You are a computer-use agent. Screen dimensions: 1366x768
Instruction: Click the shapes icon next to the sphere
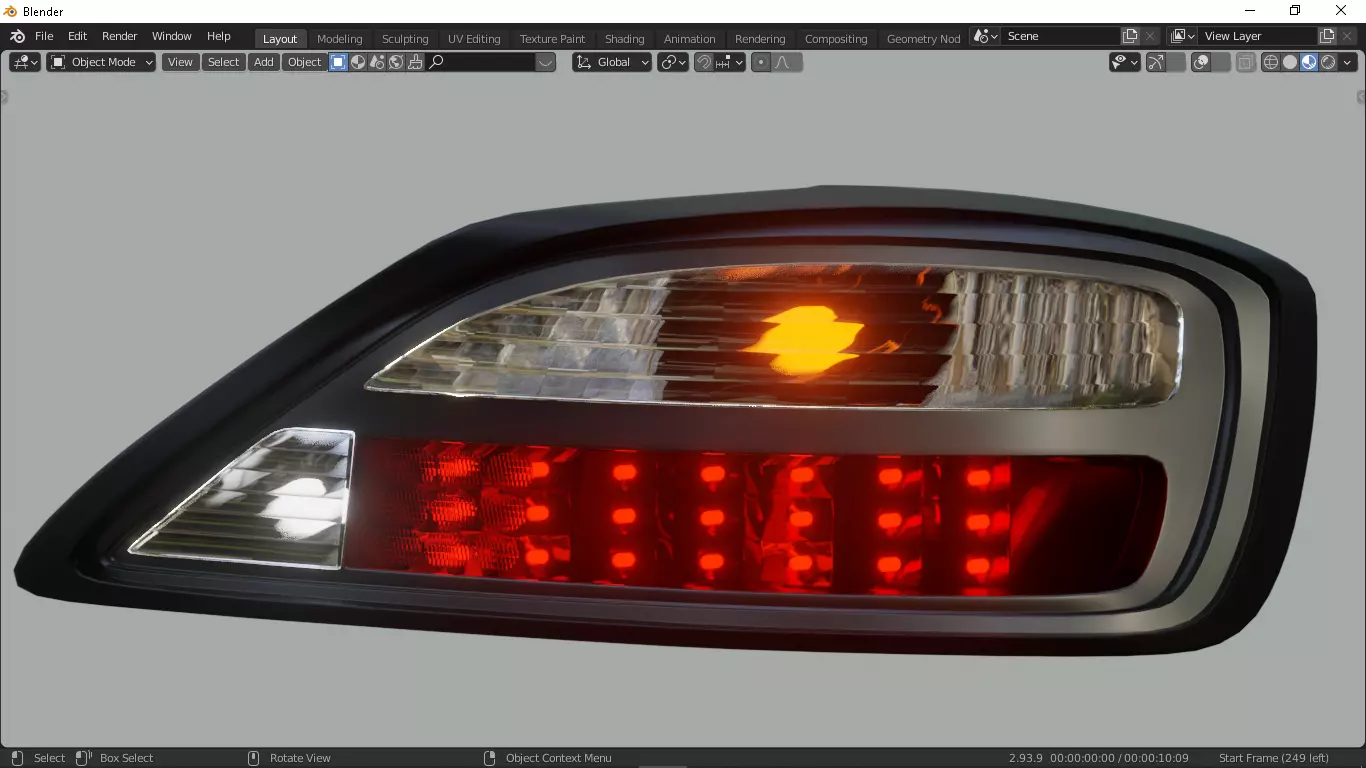[377, 62]
